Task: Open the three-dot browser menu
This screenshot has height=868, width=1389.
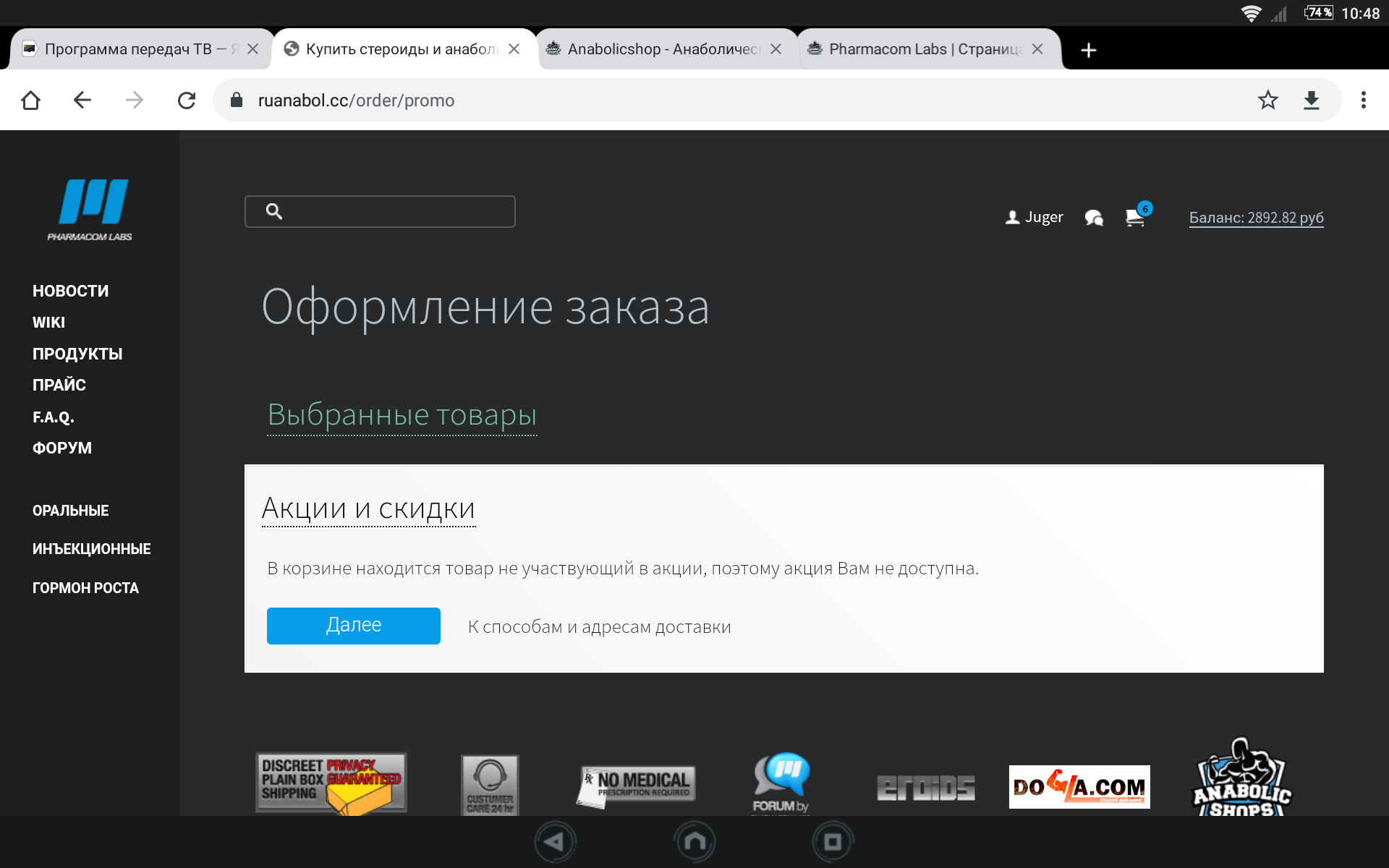Action: 1363,100
